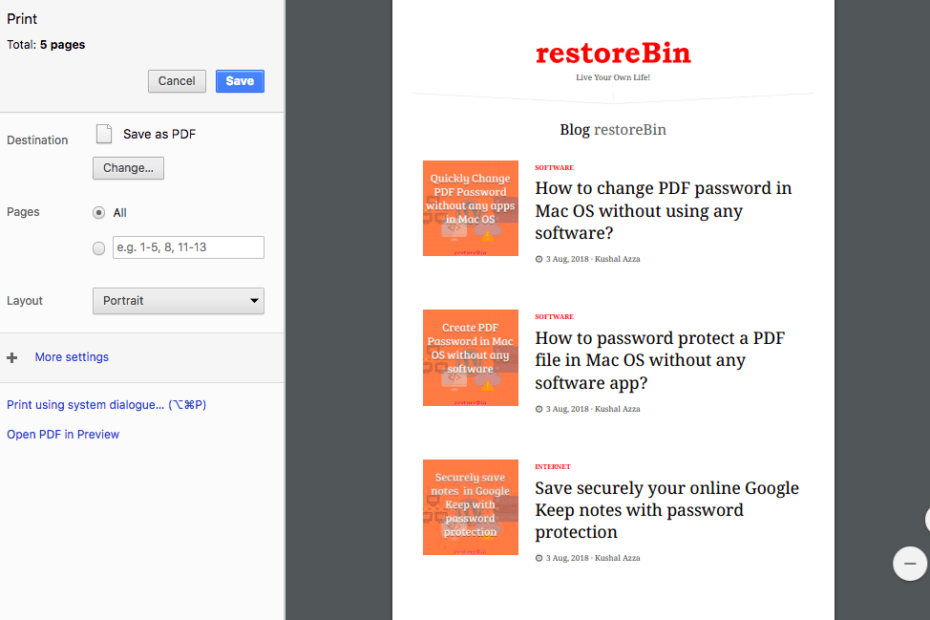The width and height of the screenshot is (930, 620).
Task: Click the blue Save button
Action: 240,81
